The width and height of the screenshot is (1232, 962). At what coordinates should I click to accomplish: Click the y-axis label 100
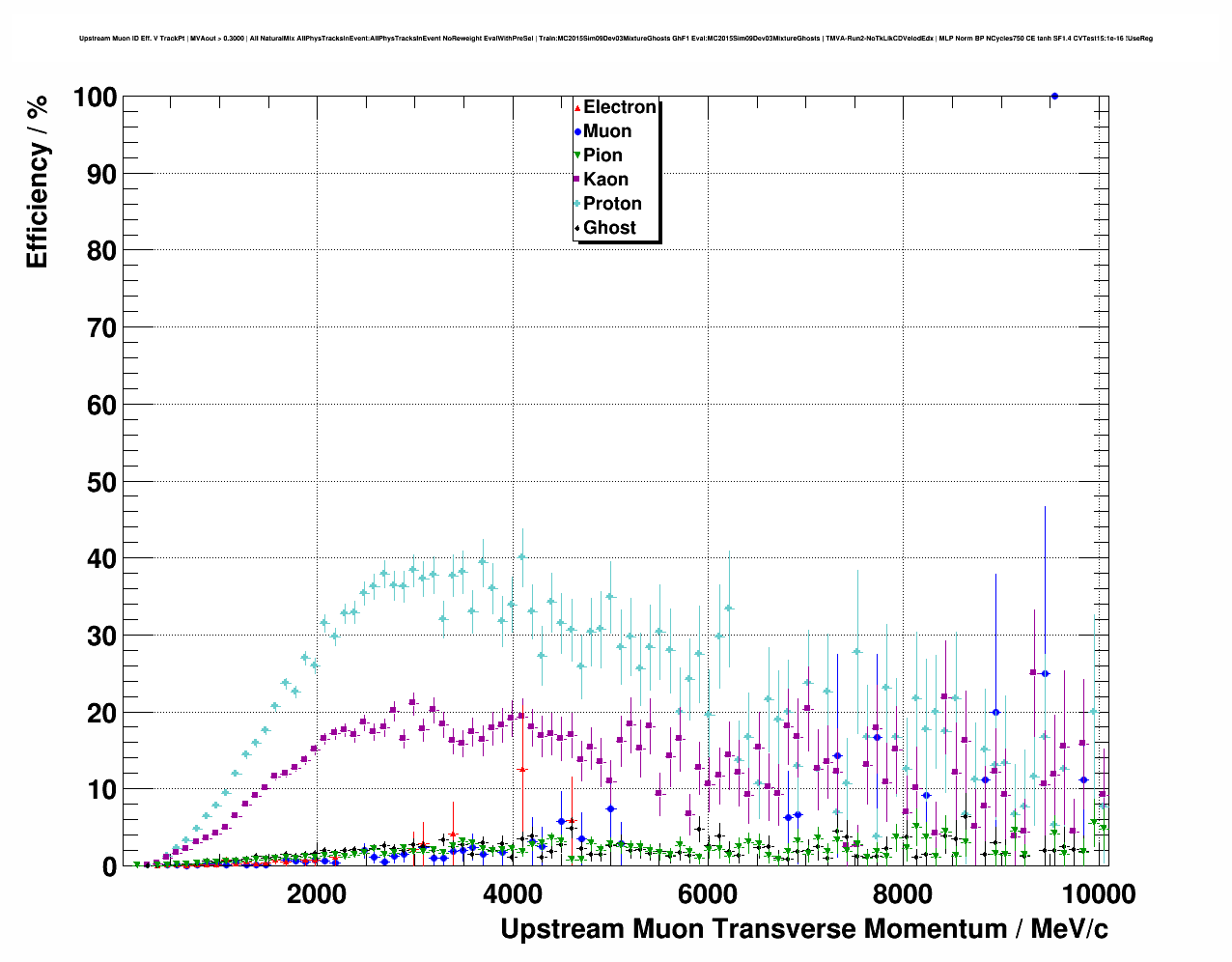point(94,97)
